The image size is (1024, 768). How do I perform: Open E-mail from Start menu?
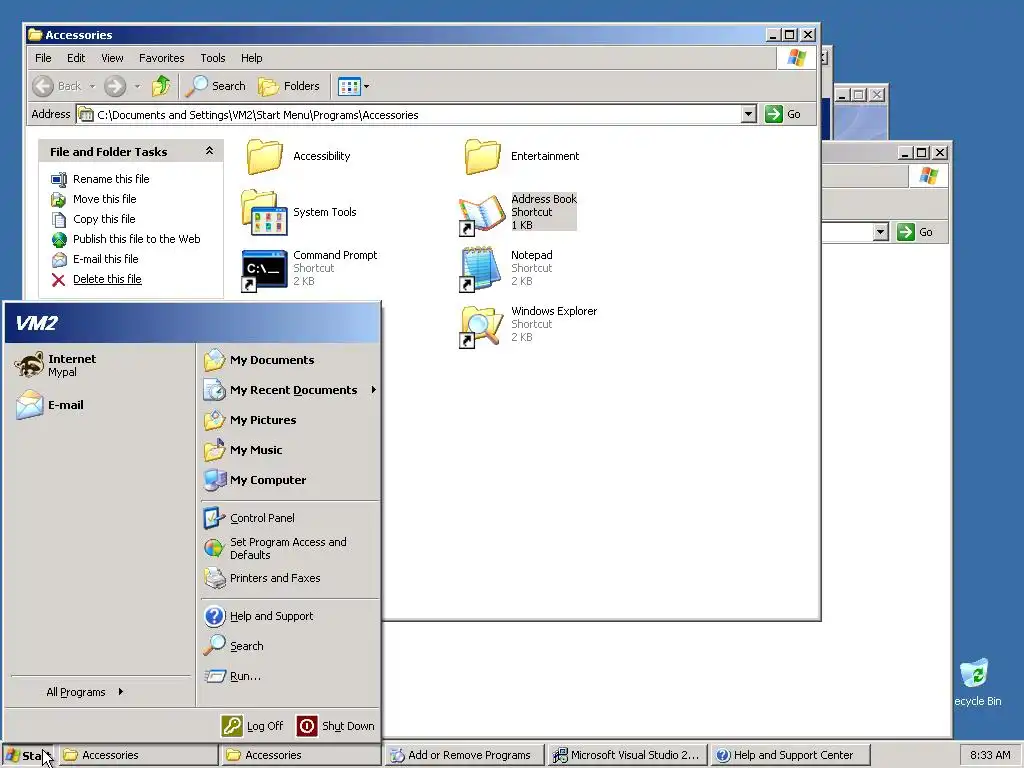click(x=100, y=405)
